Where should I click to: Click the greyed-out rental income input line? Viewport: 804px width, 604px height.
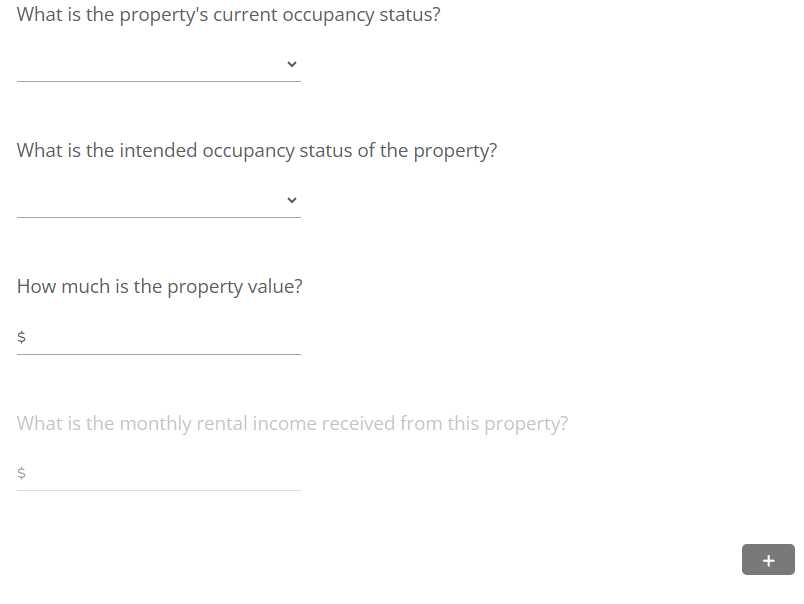160,489
